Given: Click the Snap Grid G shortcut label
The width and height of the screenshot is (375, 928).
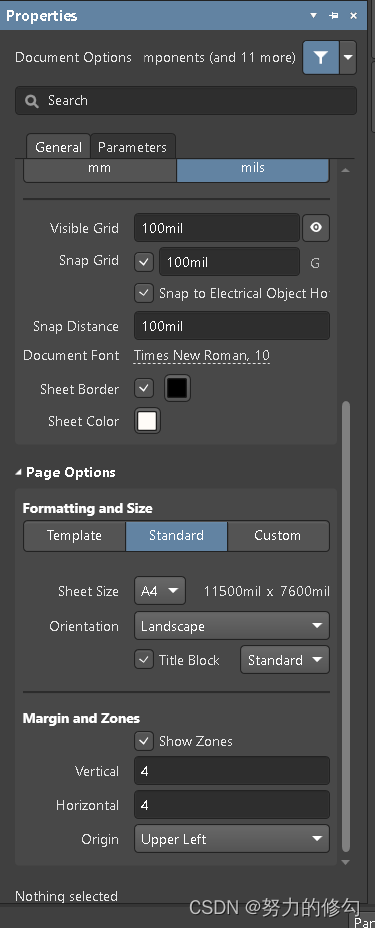Looking at the screenshot, I should pyautogui.click(x=315, y=263).
